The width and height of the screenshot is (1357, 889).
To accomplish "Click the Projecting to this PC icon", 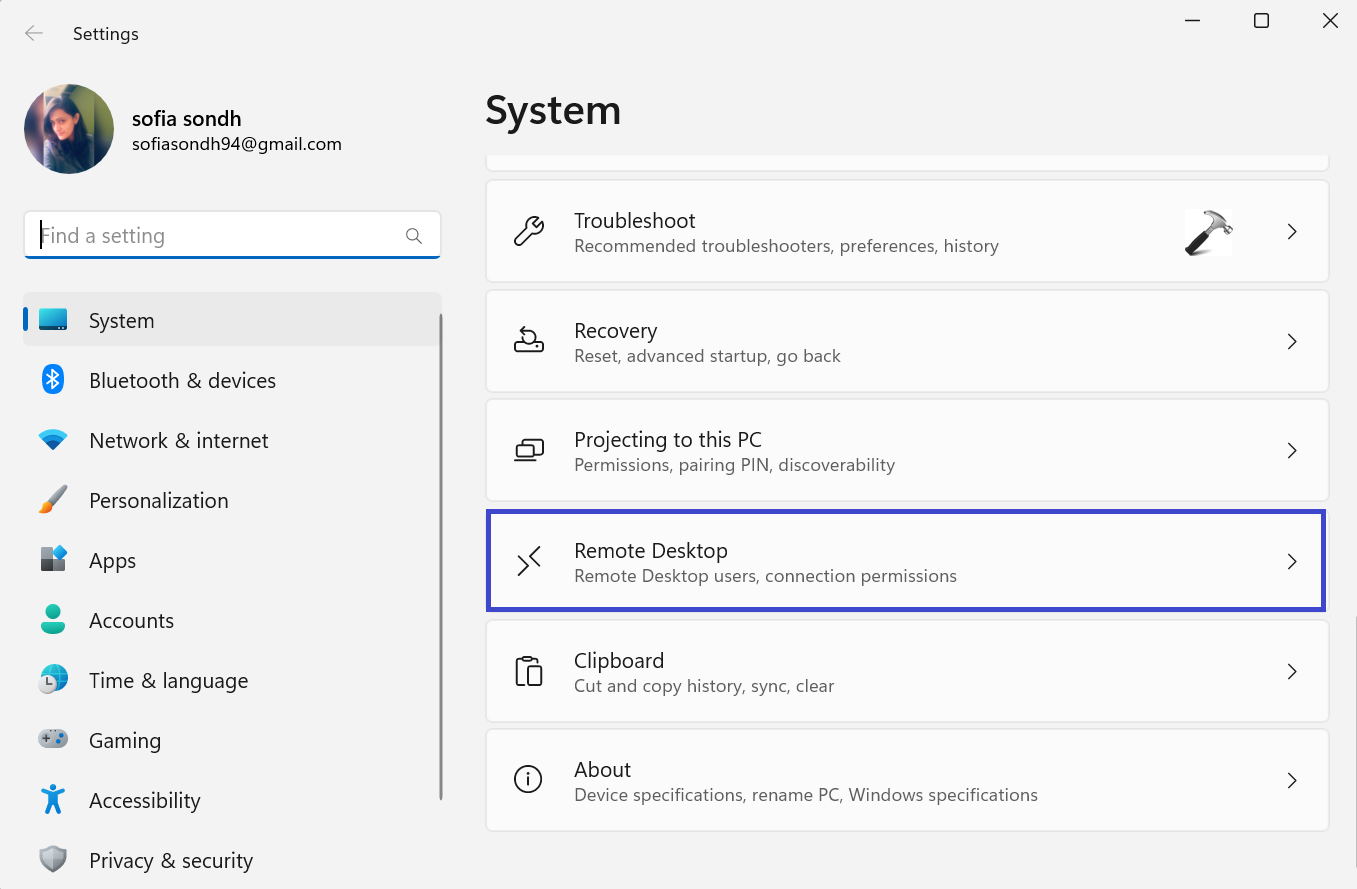I will 529,451.
